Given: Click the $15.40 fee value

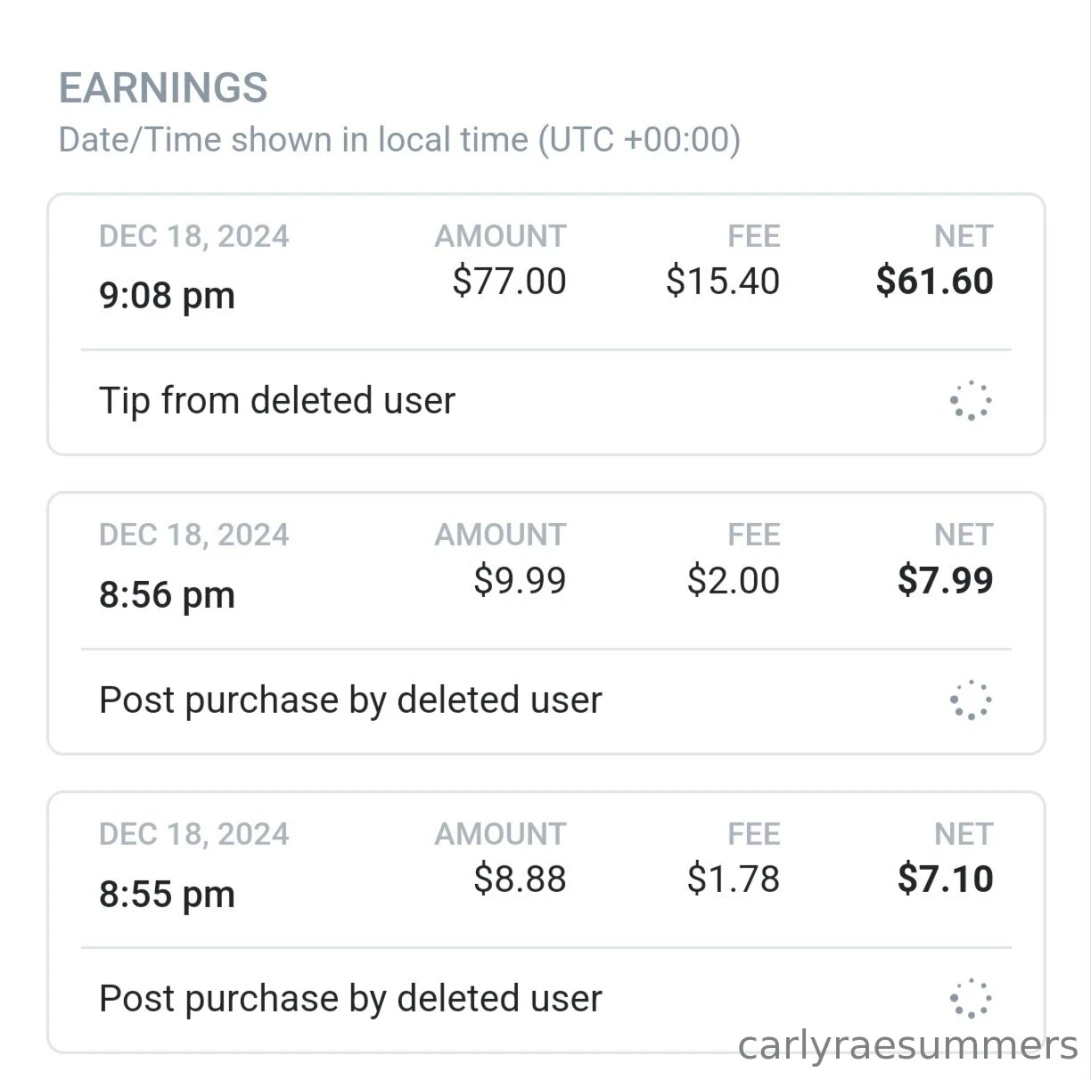Looking at the screenshot, I should pos(722,281).
